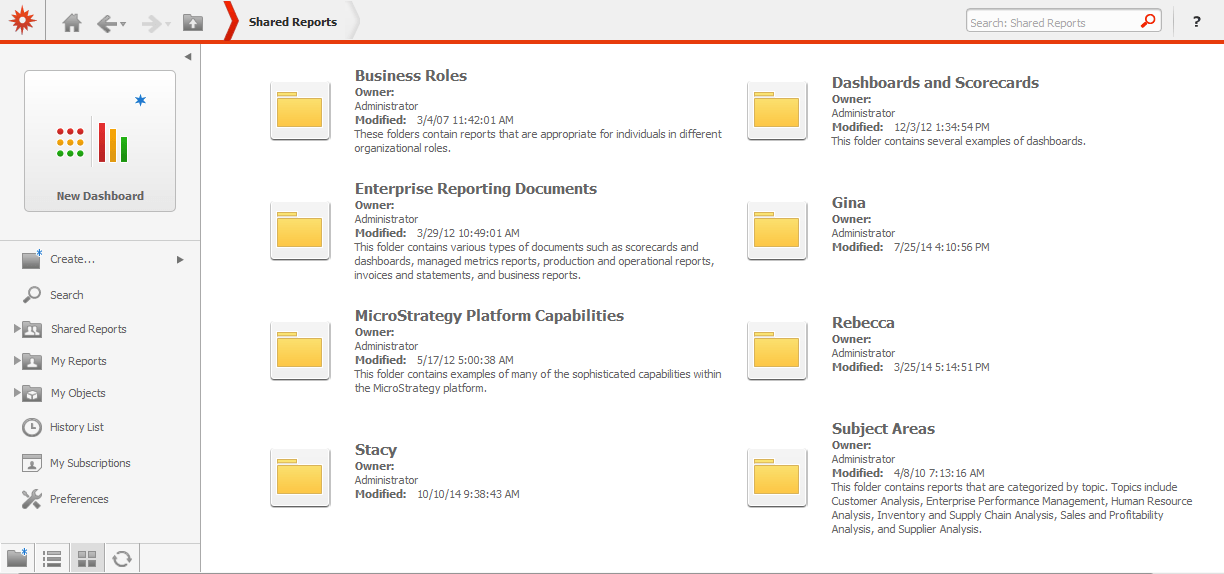Open the Rebecca folder link
1224x574 pixels.
863,322
